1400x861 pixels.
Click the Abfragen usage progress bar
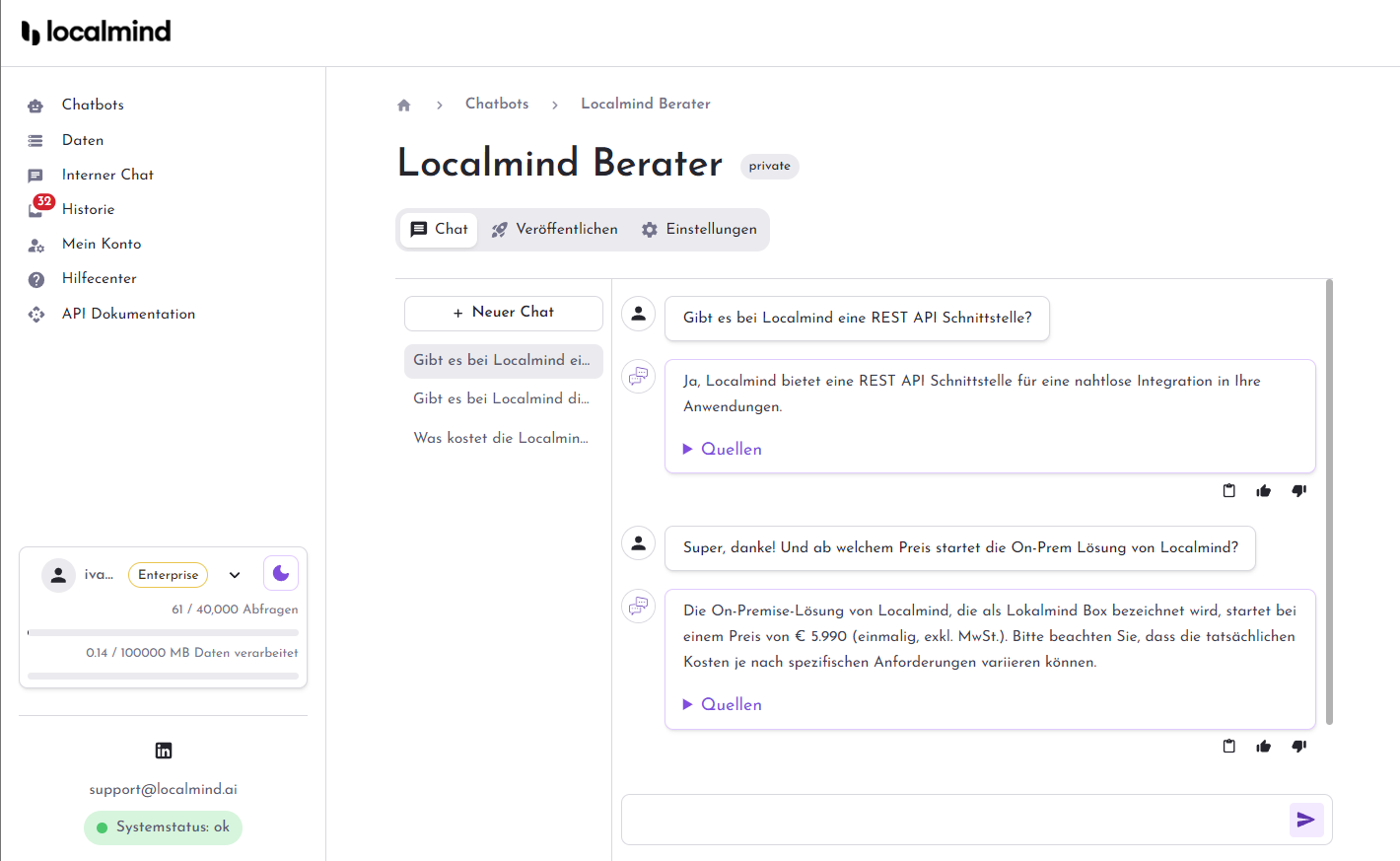pos(163,632)
